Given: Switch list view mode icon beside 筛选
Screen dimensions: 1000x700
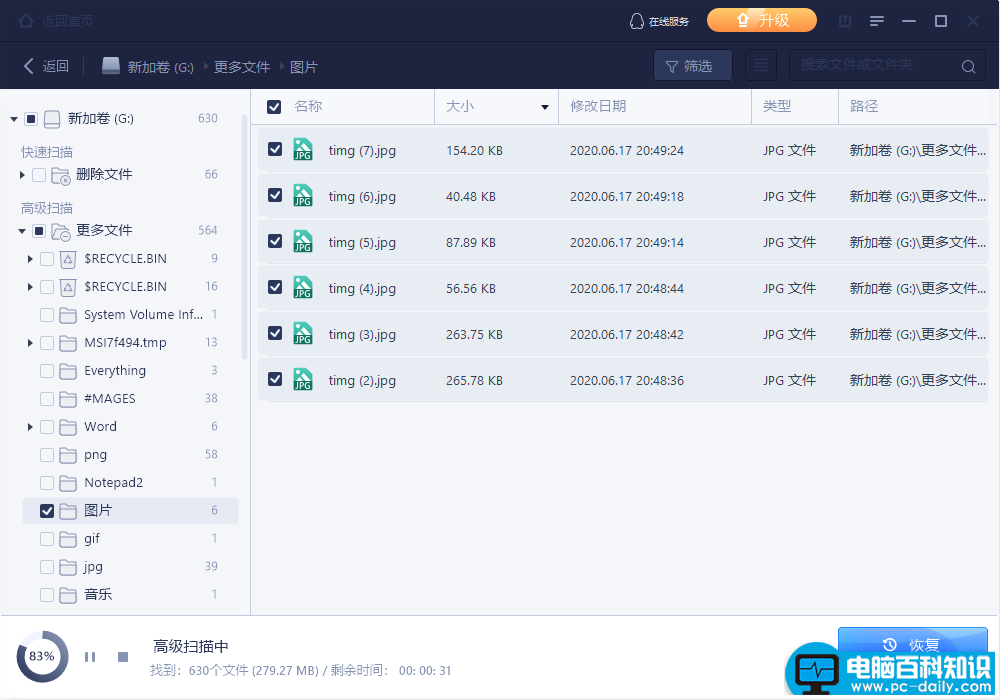Looking at the screenshot, I should 761,66.
